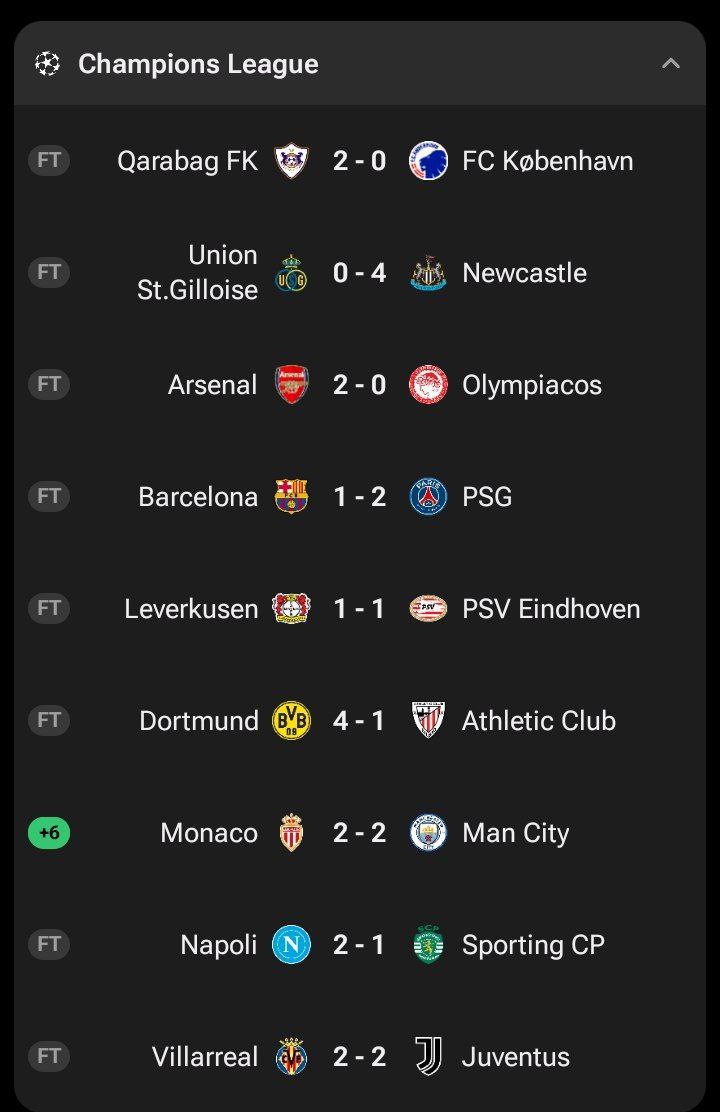
Task: Click the Juventus club crest
Action: tap(428, 1057)
